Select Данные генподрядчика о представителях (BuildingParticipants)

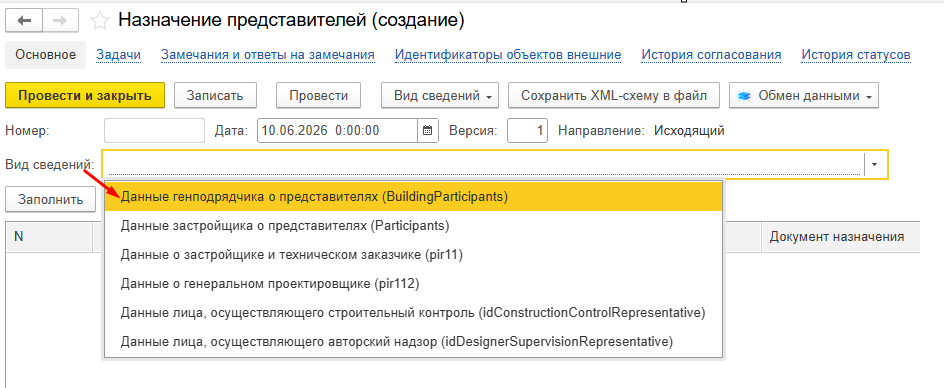pyautogui.click(x=414, y=196)
